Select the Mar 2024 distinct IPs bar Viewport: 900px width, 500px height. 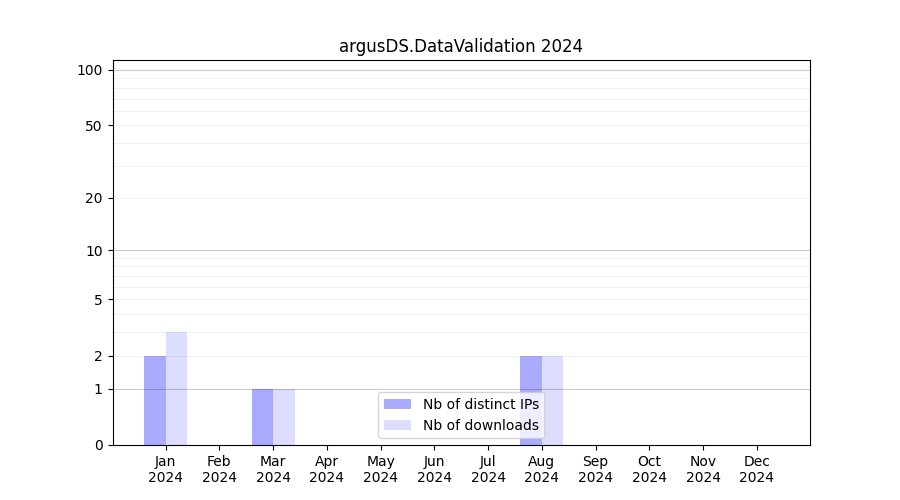262,417
